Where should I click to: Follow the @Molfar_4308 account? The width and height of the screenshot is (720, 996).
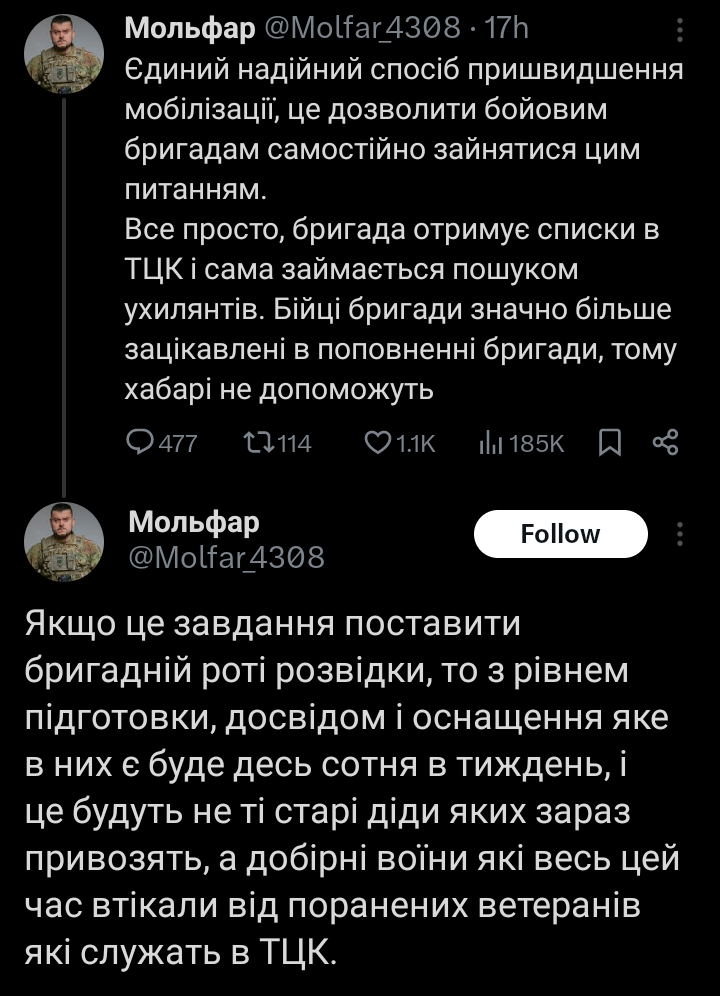560,534
